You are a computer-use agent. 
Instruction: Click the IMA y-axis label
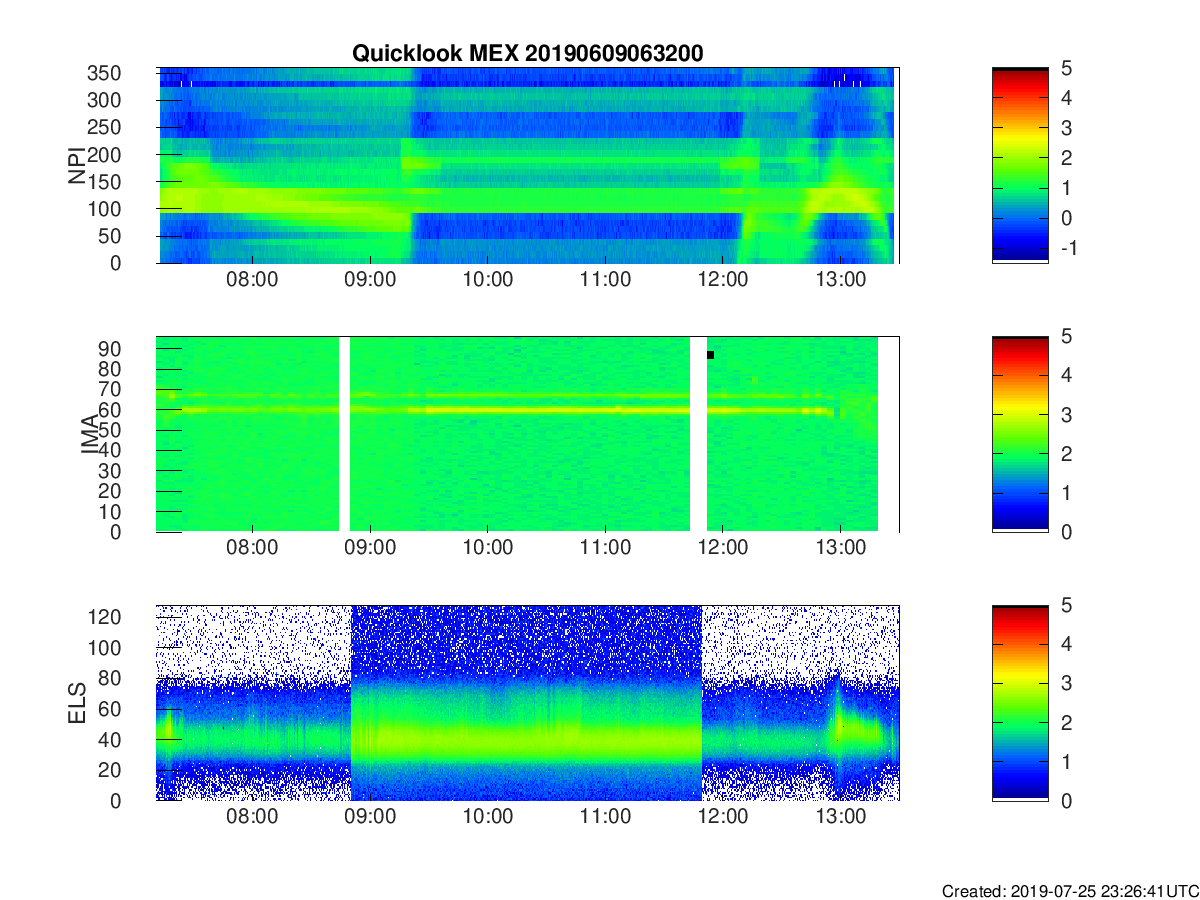(89, 434)
